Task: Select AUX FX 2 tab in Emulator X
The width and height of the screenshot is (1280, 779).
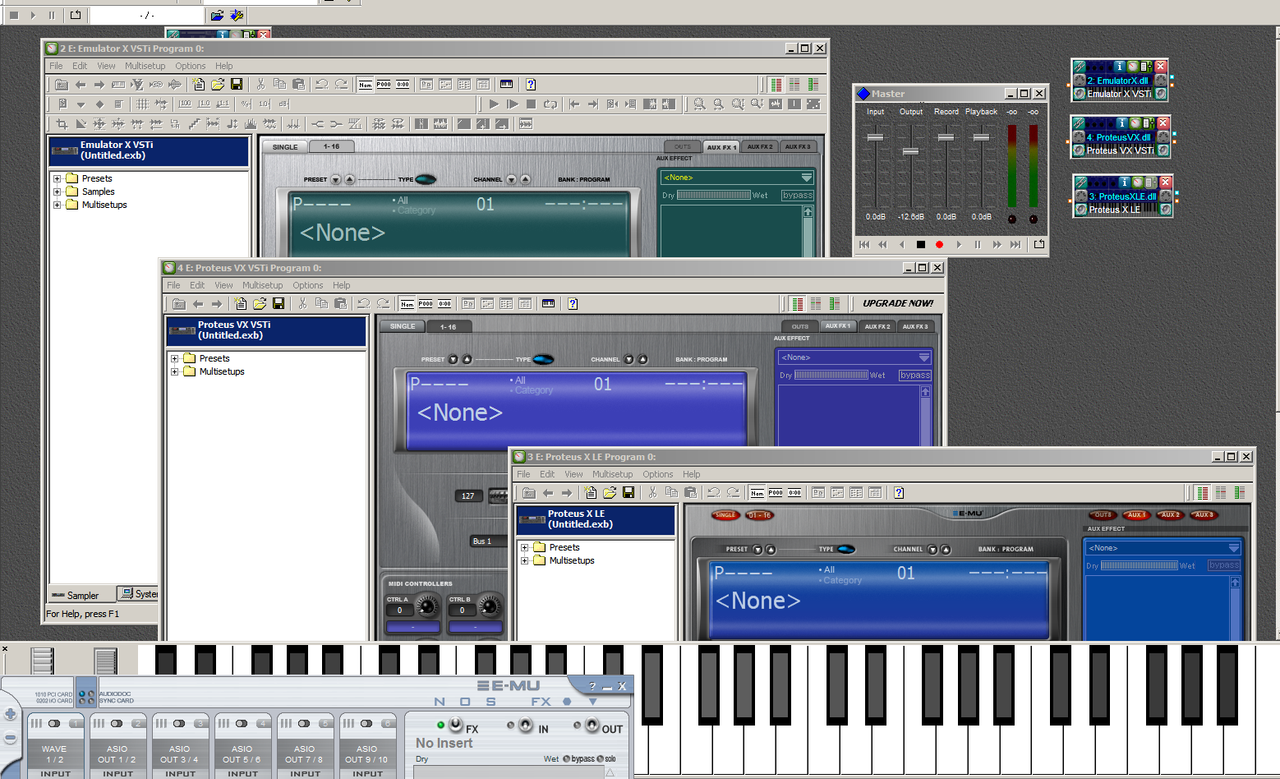Action: click(761, 147)
